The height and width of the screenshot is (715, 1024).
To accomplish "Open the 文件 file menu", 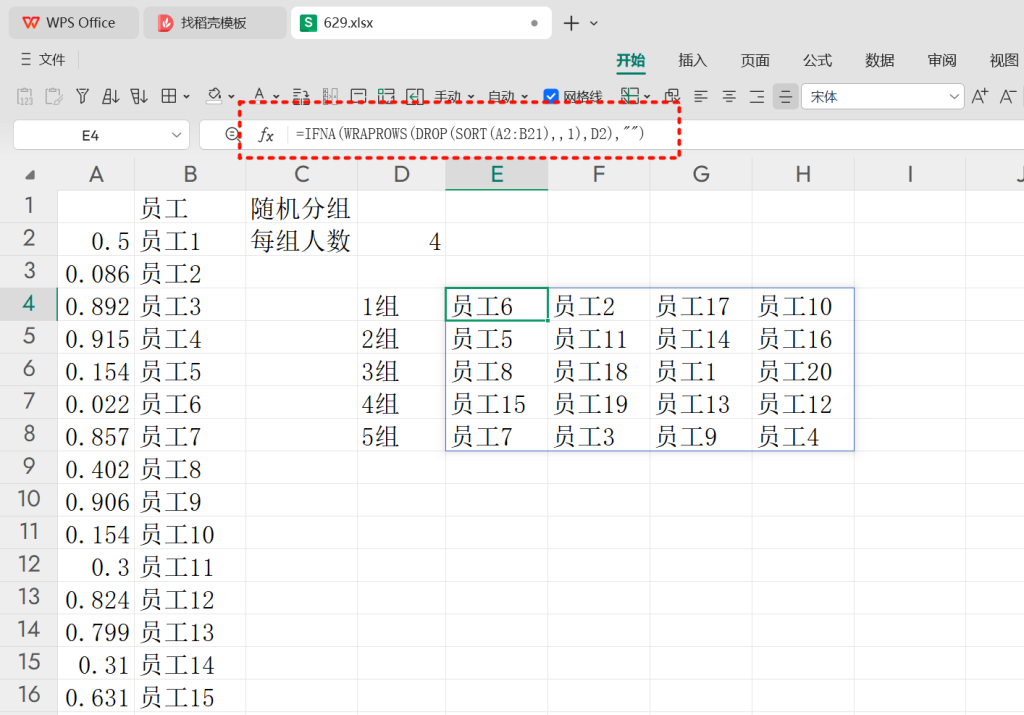I will pyautogui.click(x=43, y=59).
